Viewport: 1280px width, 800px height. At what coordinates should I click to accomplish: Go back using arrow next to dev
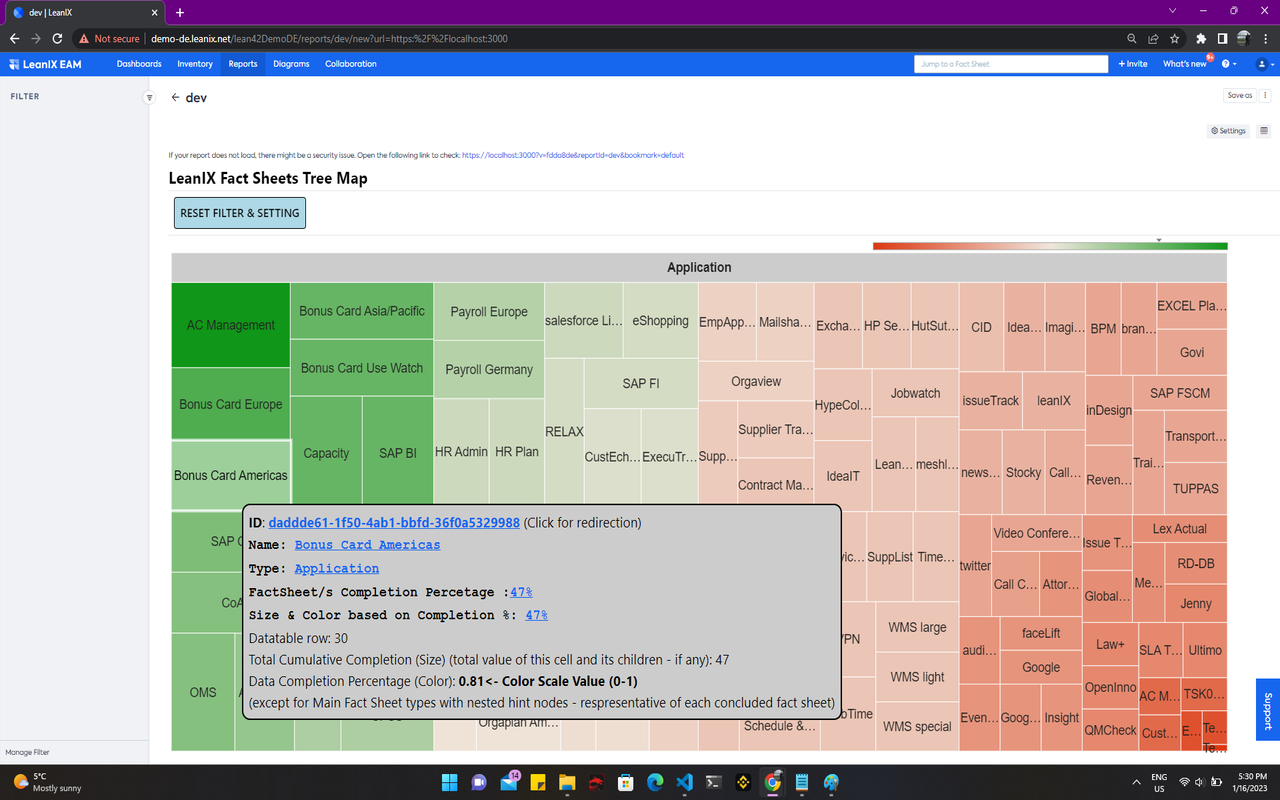click(175, 98)
